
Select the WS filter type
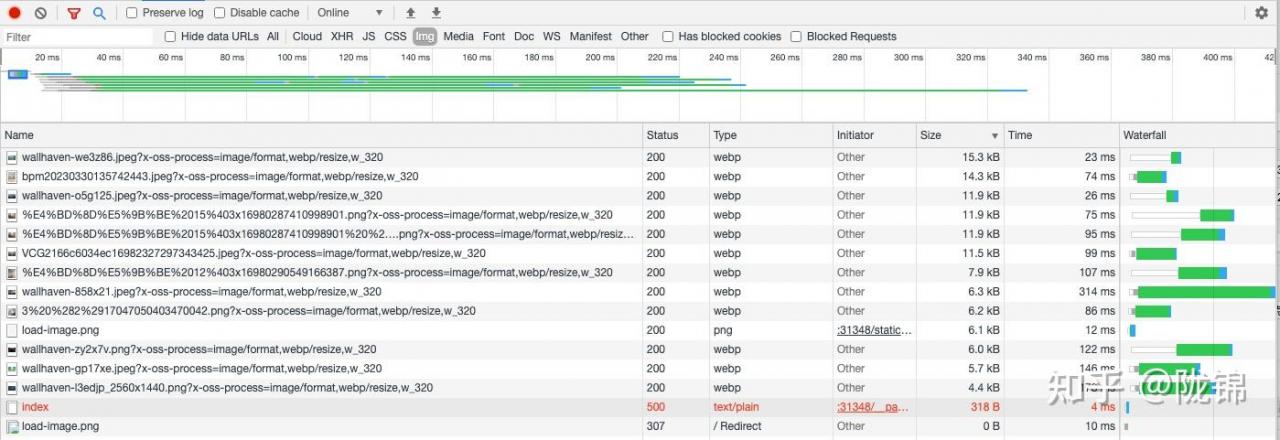[x=552, y=36]
